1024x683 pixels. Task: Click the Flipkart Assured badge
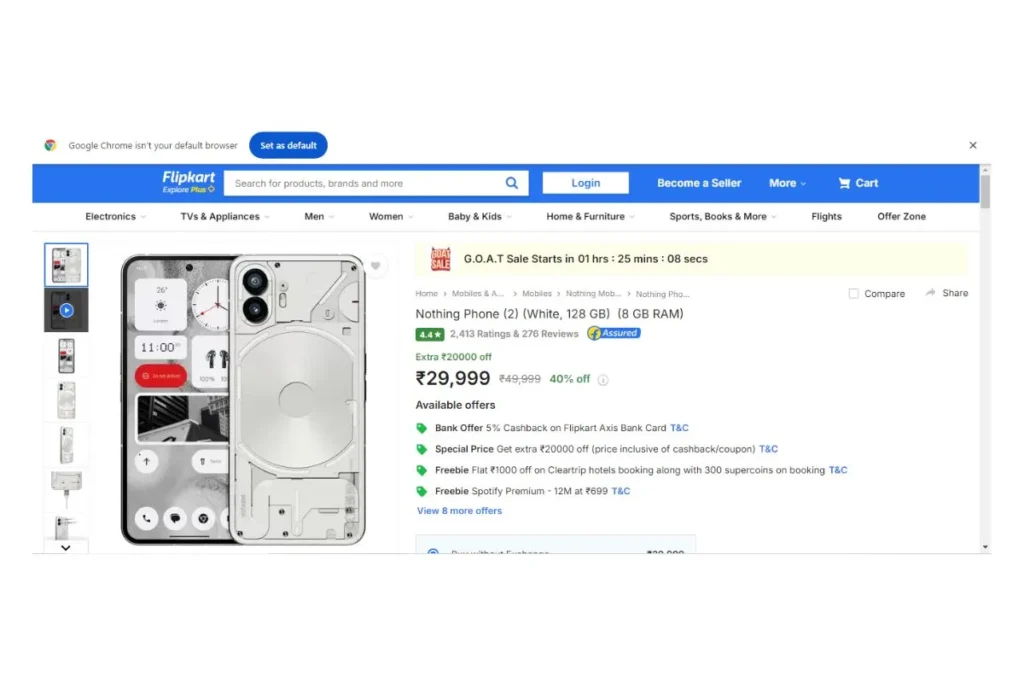(614, 333)
